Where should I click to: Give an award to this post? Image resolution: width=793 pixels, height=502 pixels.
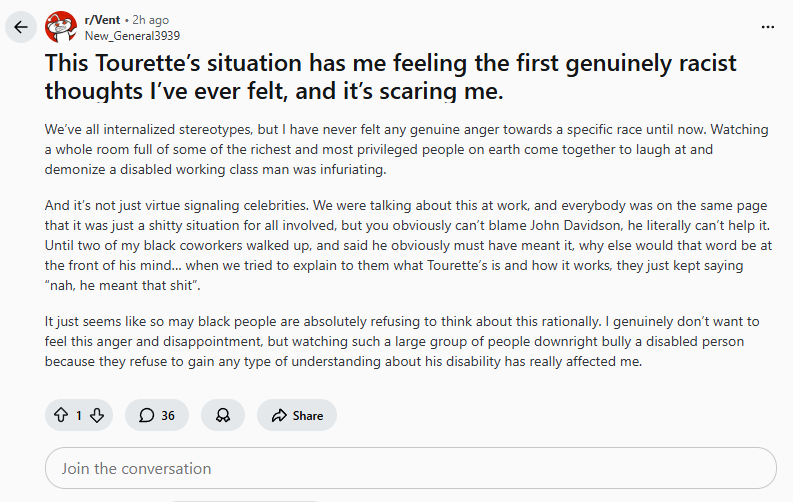point(223,415)
